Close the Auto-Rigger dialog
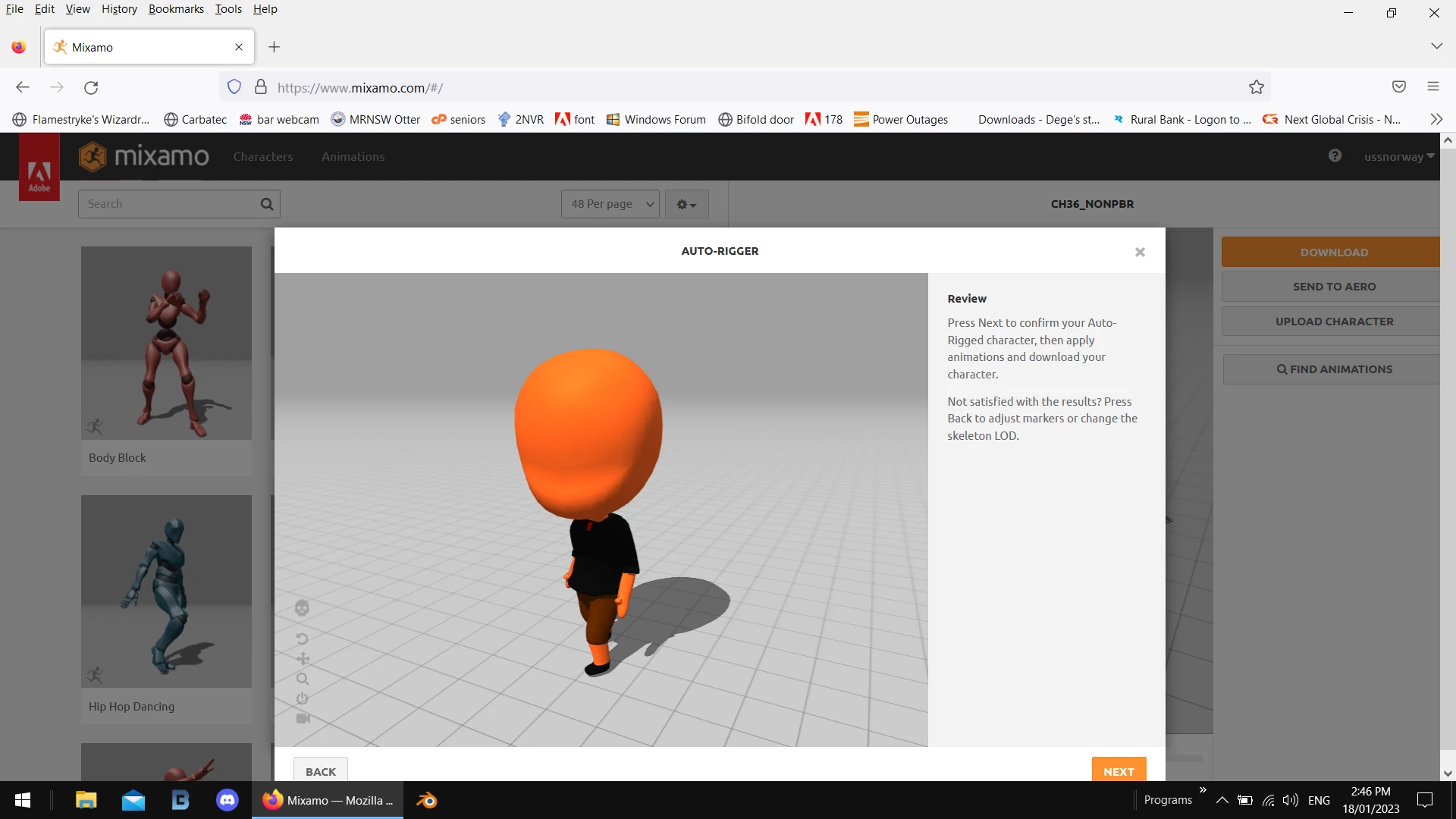The image size is (1456, 819). tap(1139, 252)
